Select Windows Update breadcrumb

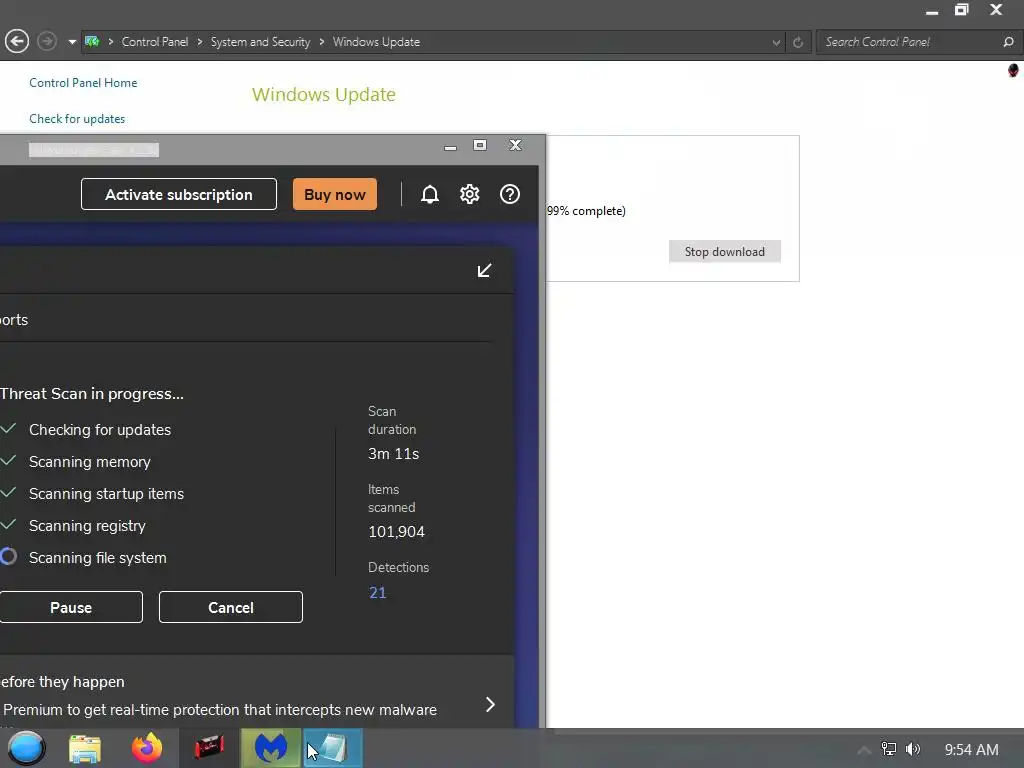pyautogui.click(x=376, y=42)
